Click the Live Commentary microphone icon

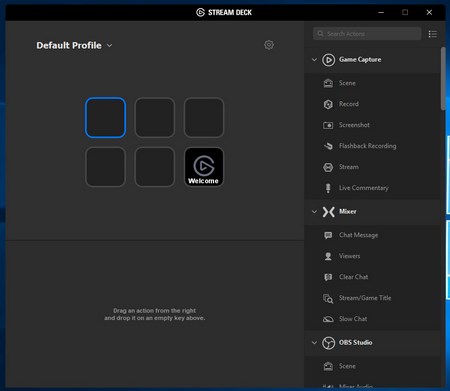point(328,188)
